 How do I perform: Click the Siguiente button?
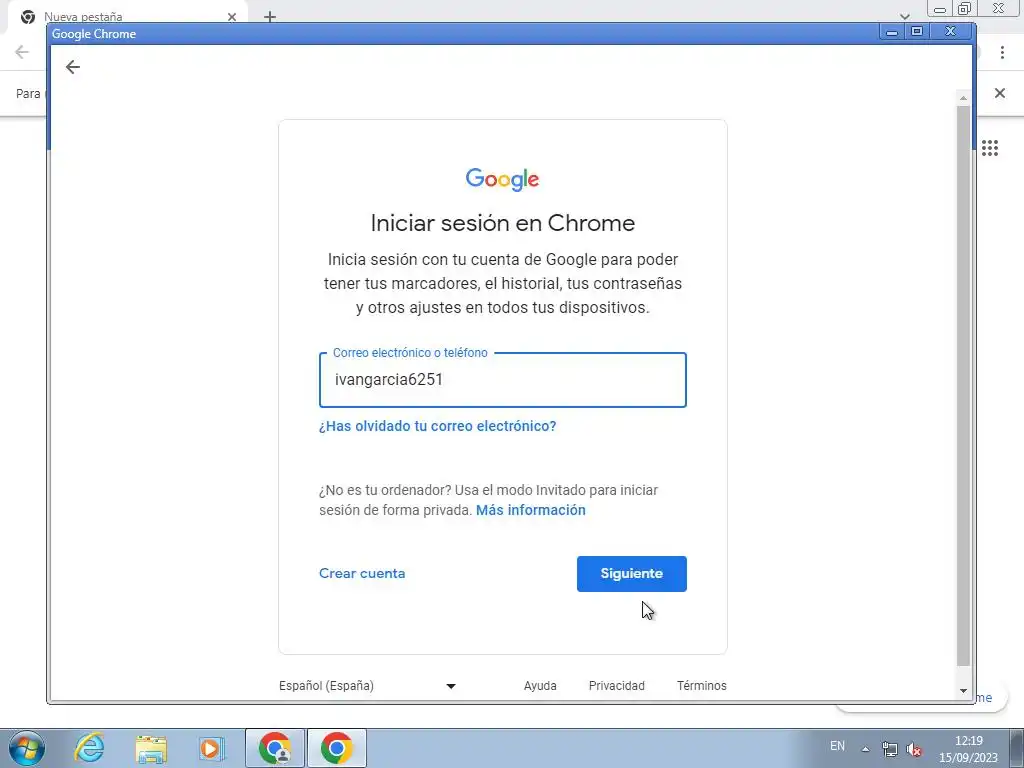tap(632, 573)
